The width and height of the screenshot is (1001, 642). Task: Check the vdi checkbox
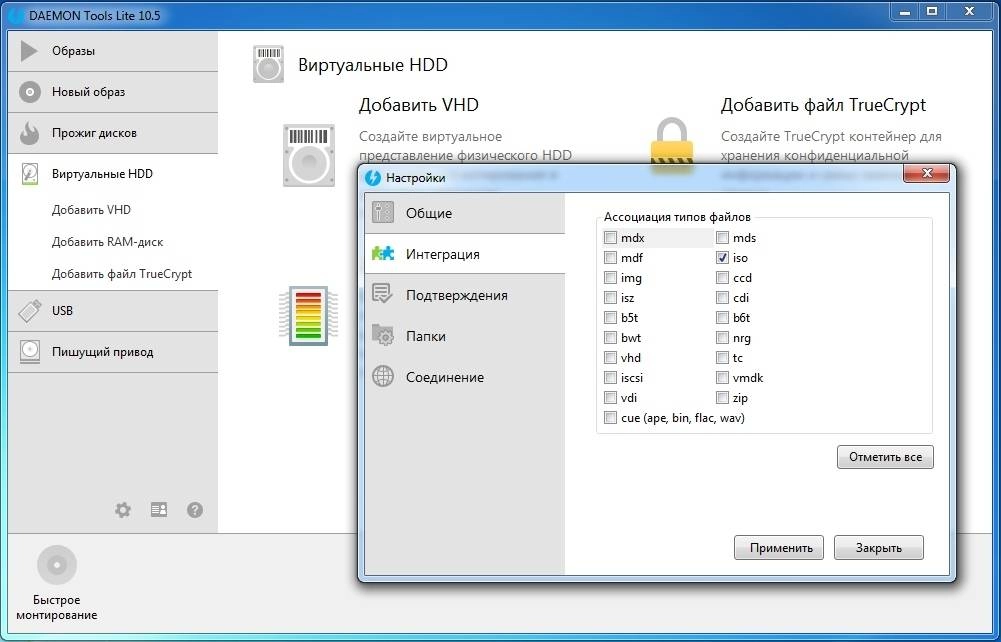(610, 398)
